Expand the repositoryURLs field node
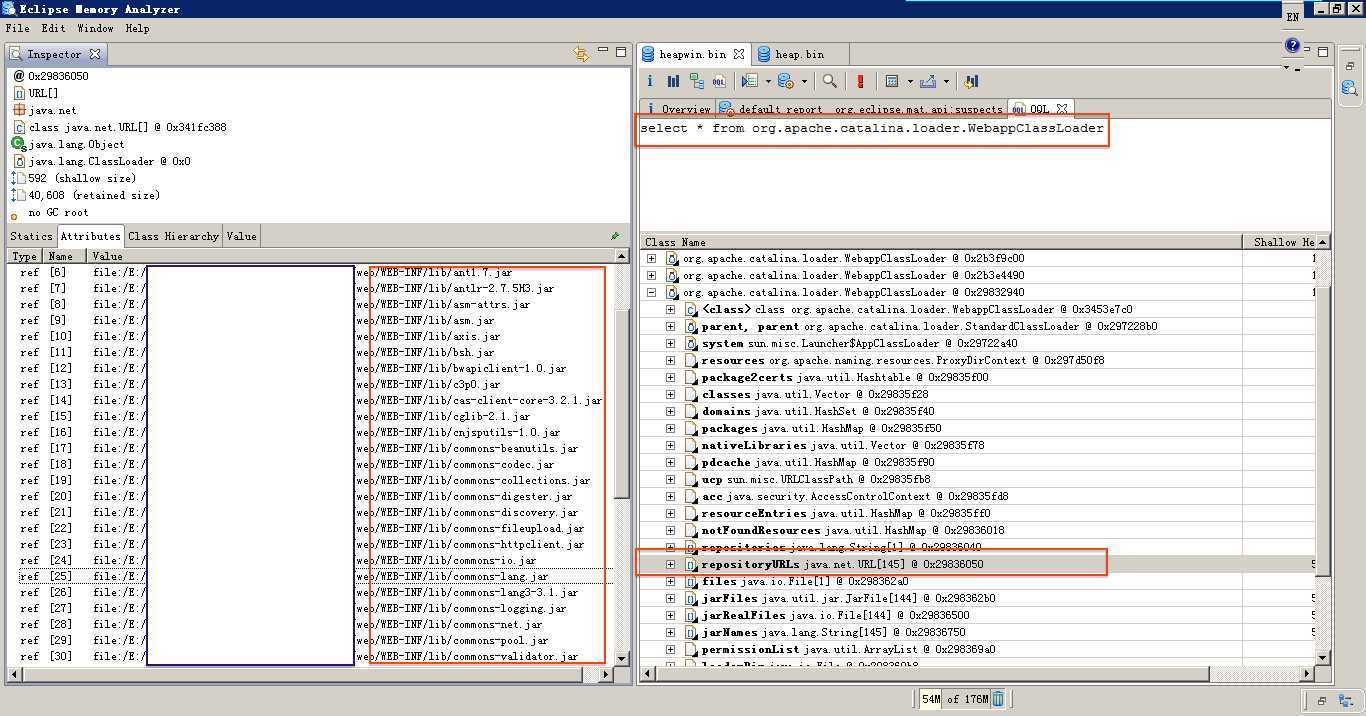The height and width of the screenshot is (716, 1366). 671,564
